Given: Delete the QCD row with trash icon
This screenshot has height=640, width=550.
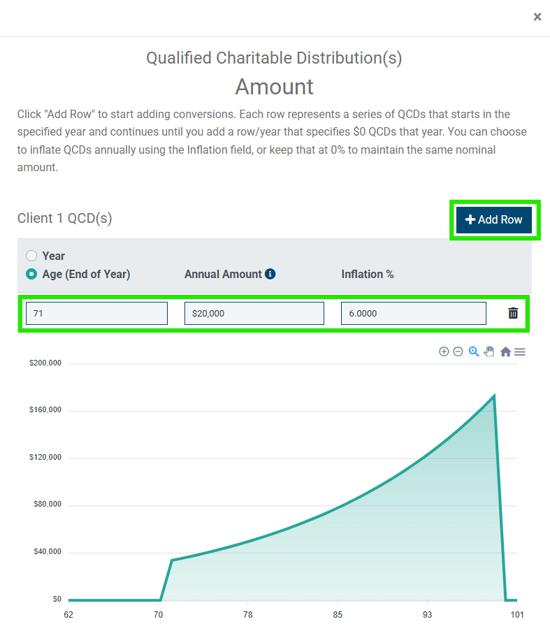Looking at the screenshot, I should [x=513, y=313].
